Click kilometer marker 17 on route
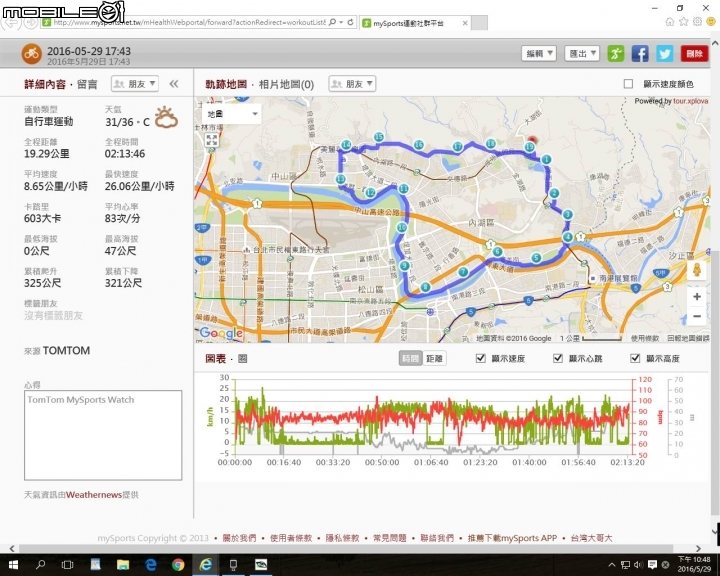This screenshot has width=720, height=576. (x=457, y=147)
